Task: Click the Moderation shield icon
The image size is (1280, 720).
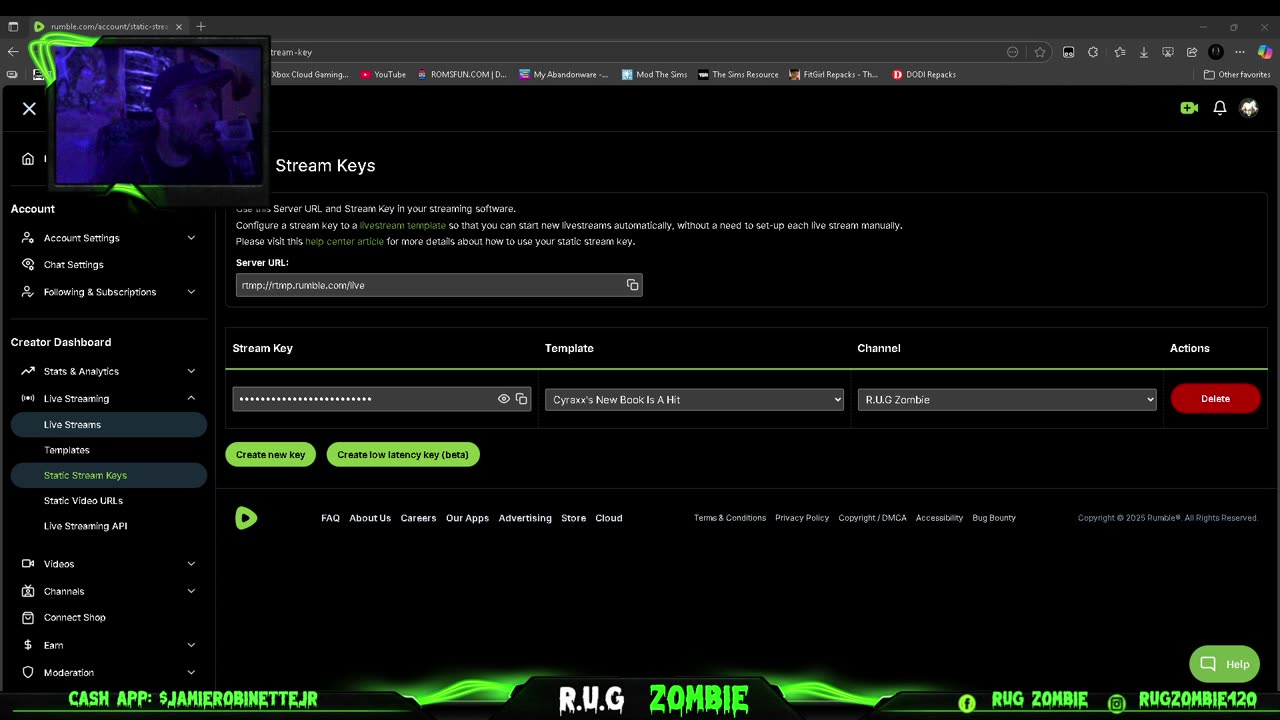Action: click(28, 672)
